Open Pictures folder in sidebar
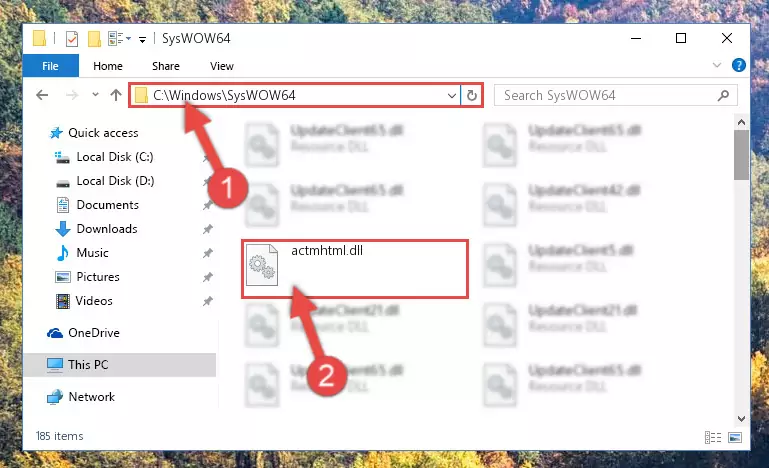 tap(98, 277)
